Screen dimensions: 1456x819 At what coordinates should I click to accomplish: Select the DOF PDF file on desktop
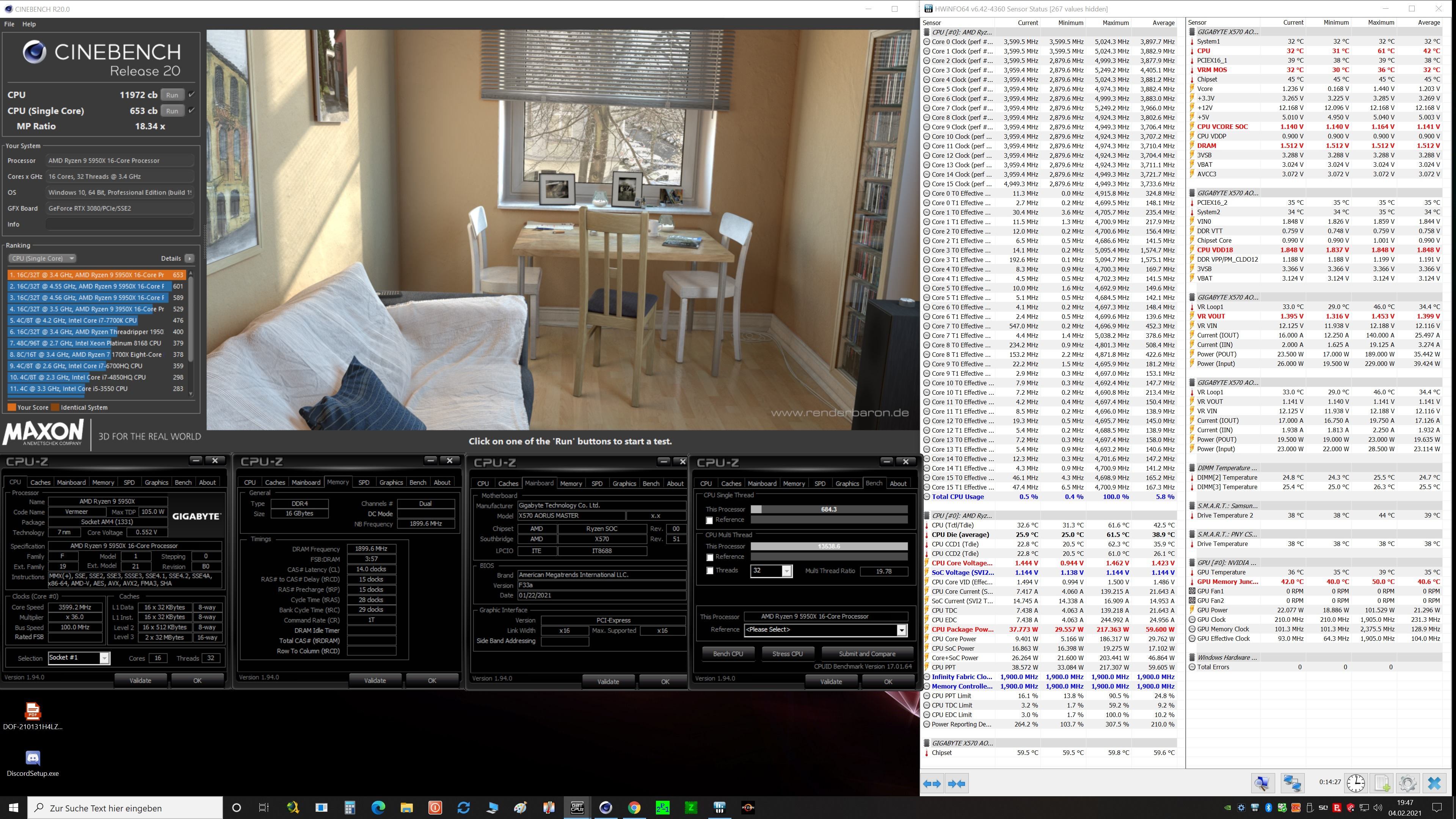(33, 716)
